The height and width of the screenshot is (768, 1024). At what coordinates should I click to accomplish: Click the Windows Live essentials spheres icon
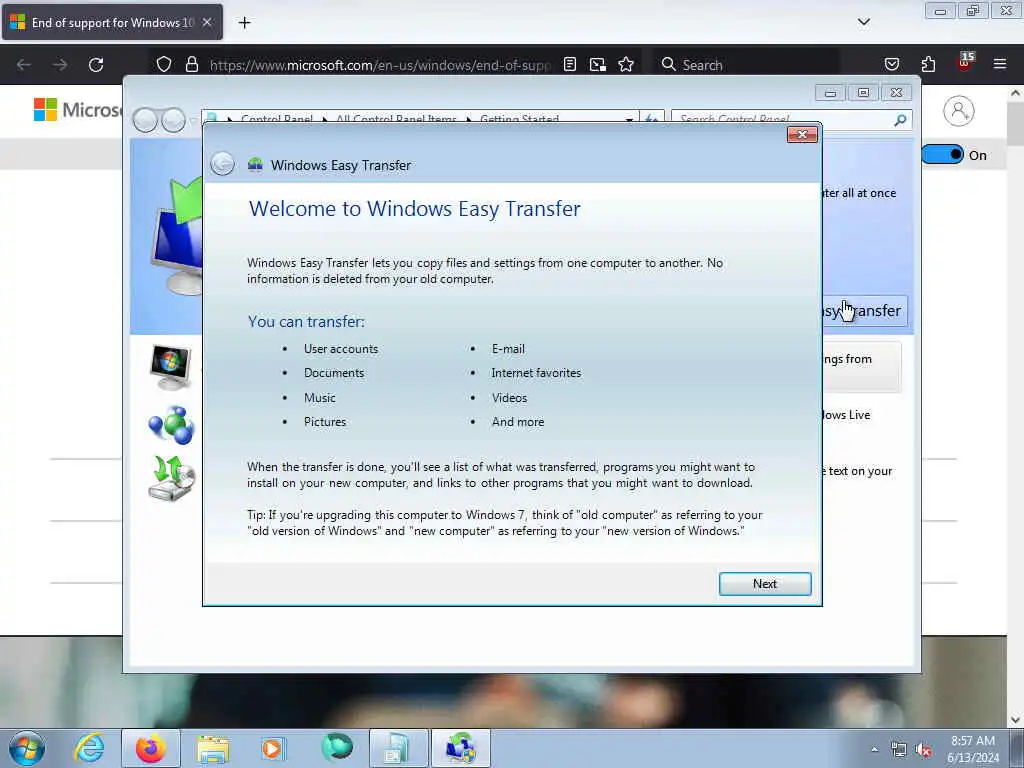click(171, 425)
